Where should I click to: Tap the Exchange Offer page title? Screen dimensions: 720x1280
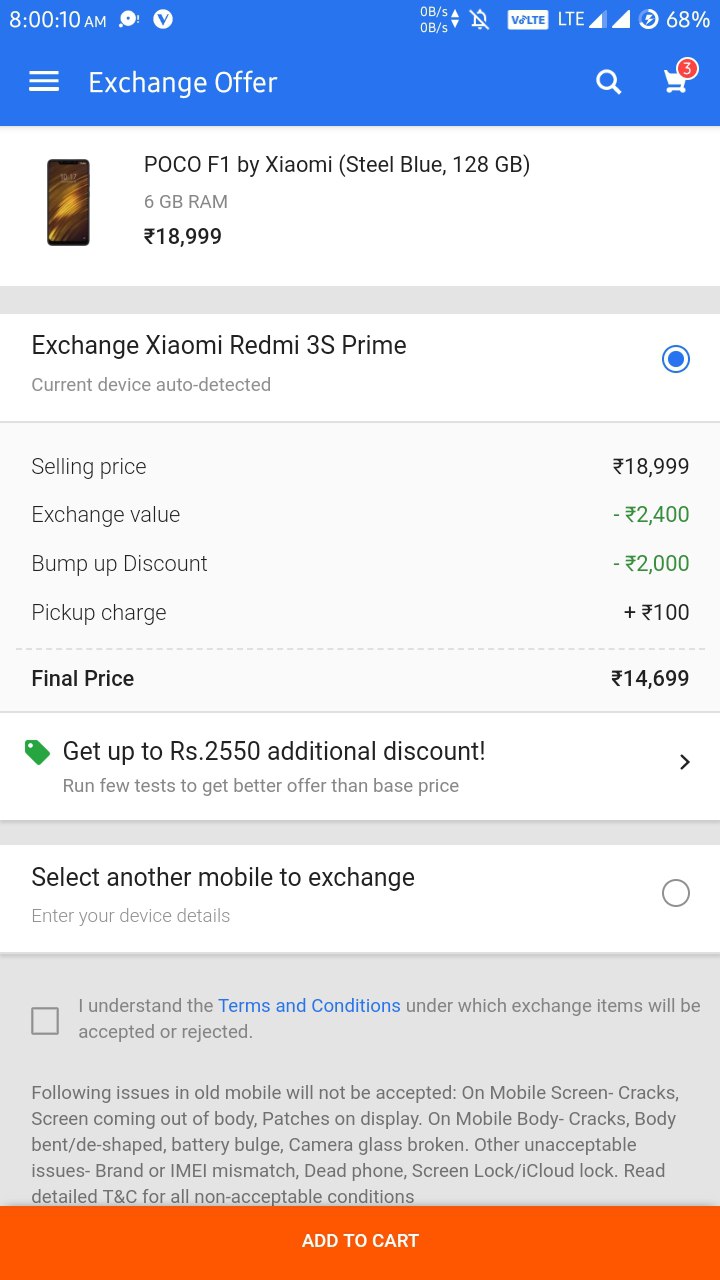(x=183, y=82)
